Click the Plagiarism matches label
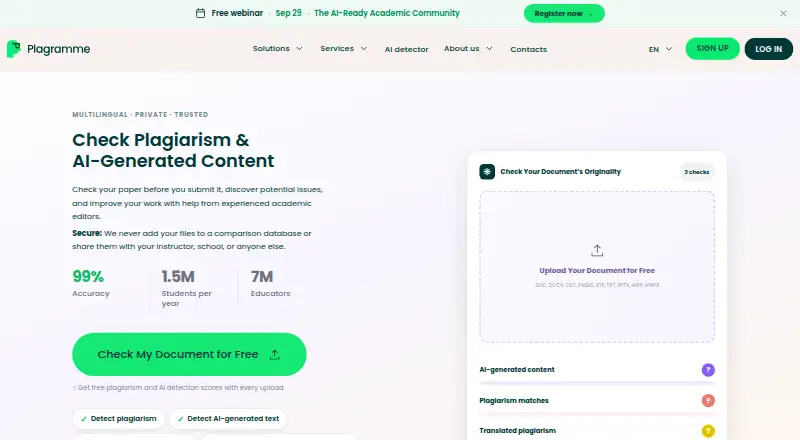Image resolution: width=800 pixels, height=440 pixels. point(514,401)
